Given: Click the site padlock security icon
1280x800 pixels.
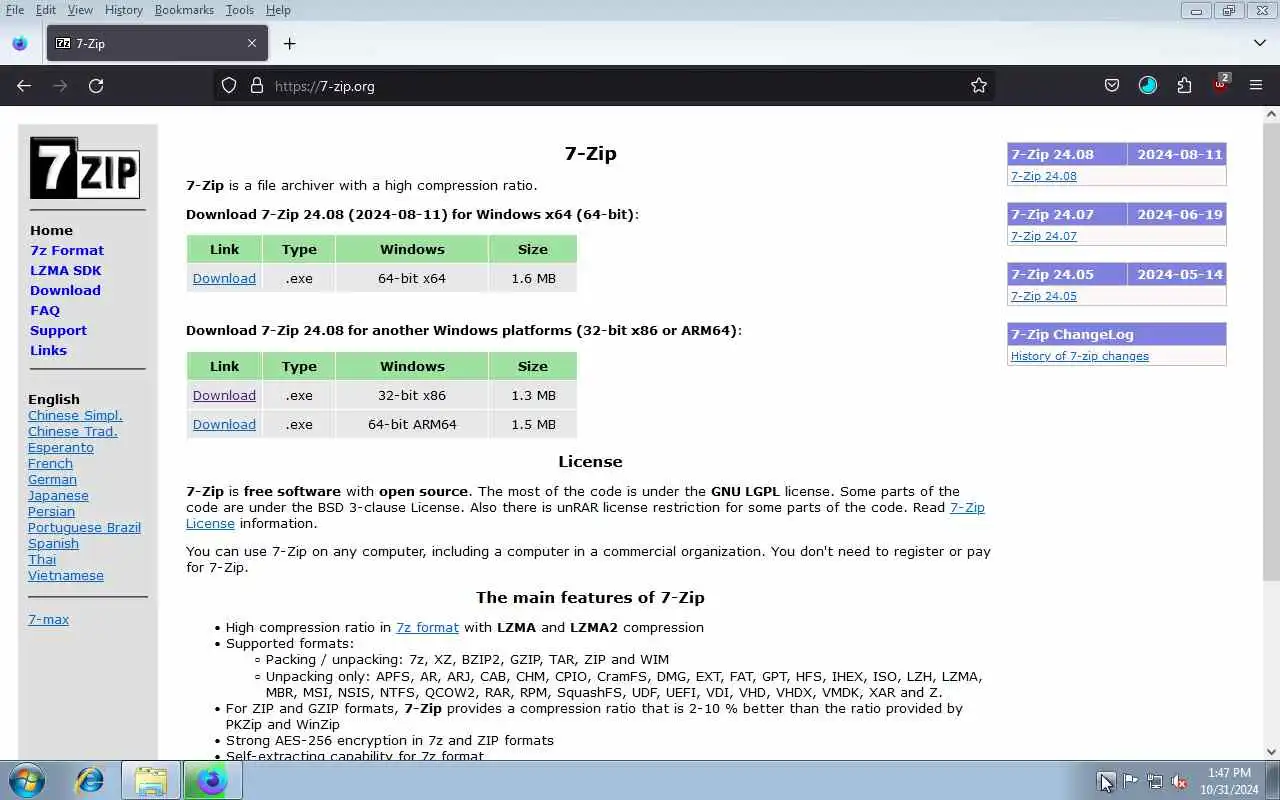Looking at the screenshot, I should [x=256, y=86].
